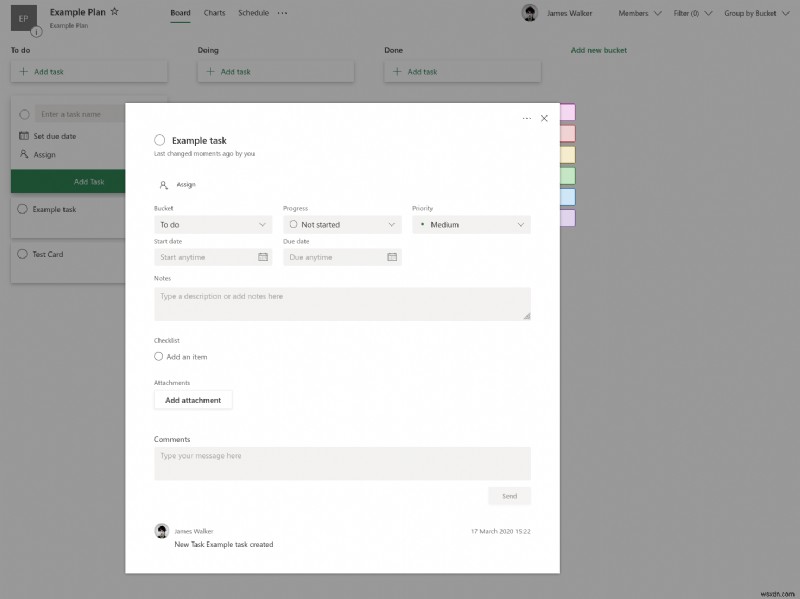The width and height of the screenshot is (800, 599).
Task: Open the Schedule view
Action: coord(252,13)
